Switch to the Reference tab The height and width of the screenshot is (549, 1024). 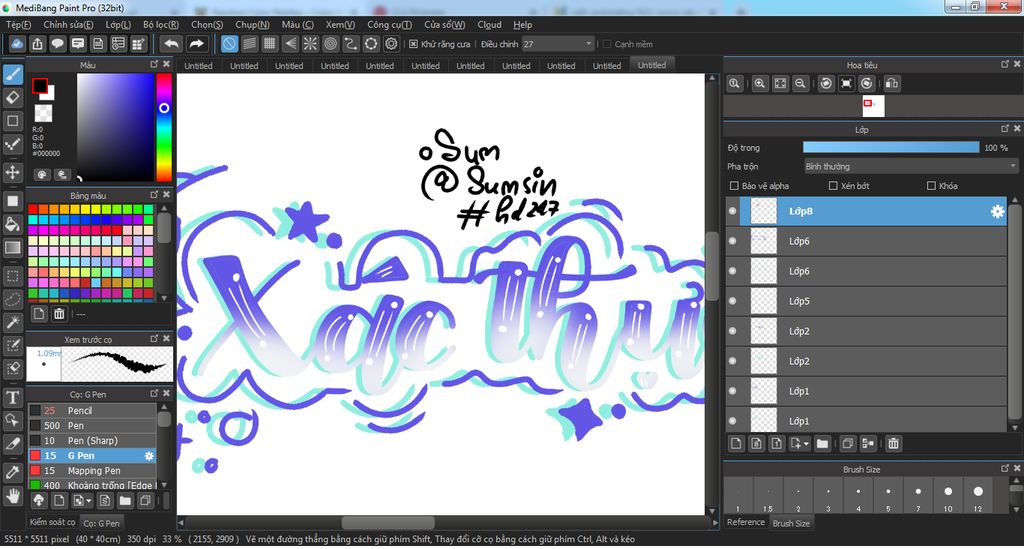746,522
